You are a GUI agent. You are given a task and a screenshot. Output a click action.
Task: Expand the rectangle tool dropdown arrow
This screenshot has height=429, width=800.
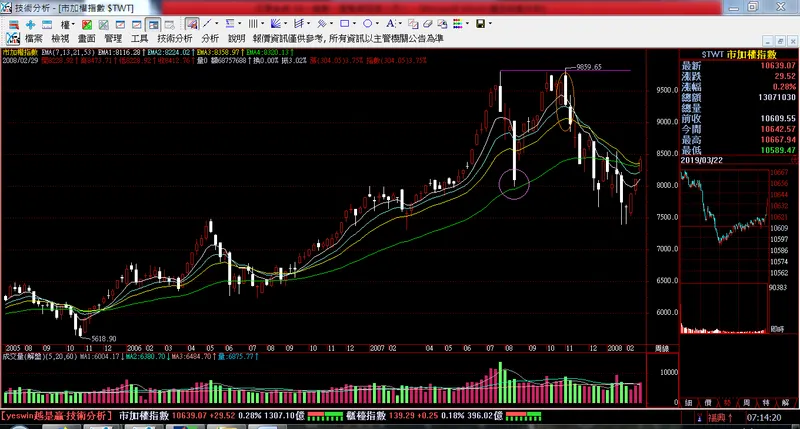pyautogui.click(x=354, y=23)
